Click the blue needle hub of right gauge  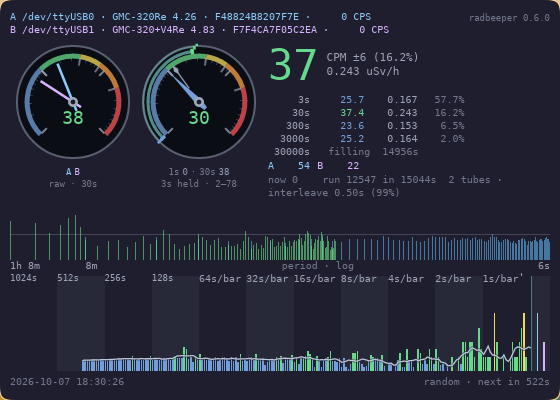click(199, 102)
